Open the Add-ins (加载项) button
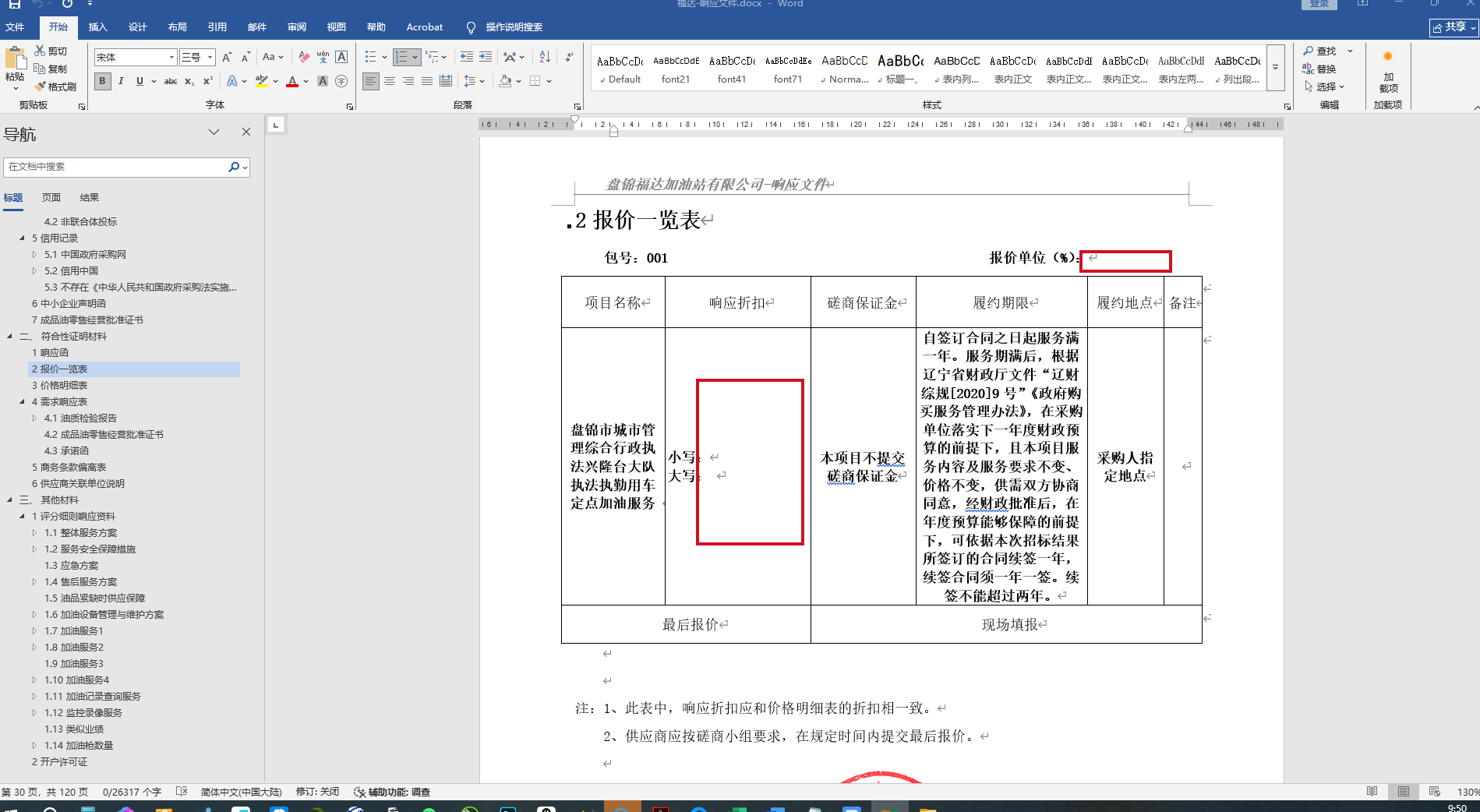 1388,73
